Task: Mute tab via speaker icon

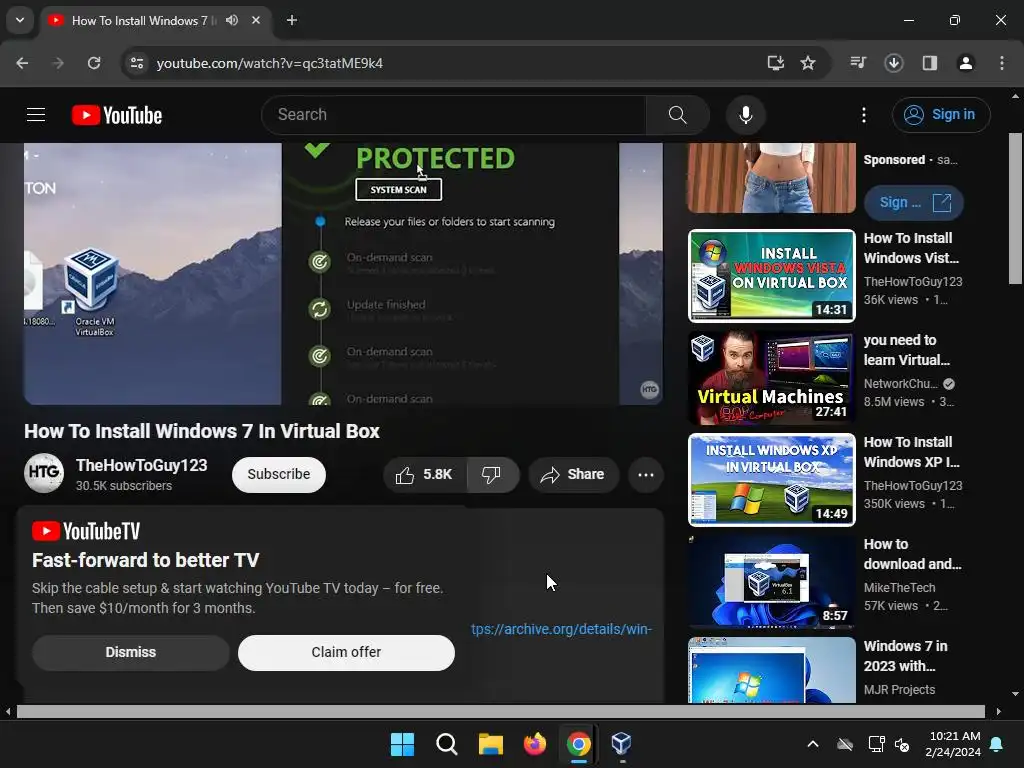Action: pos(232,20)
